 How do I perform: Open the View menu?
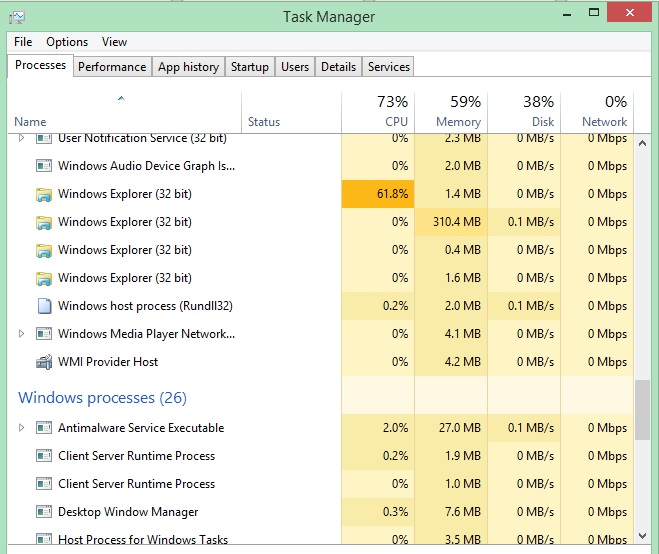tap(114, 42)
